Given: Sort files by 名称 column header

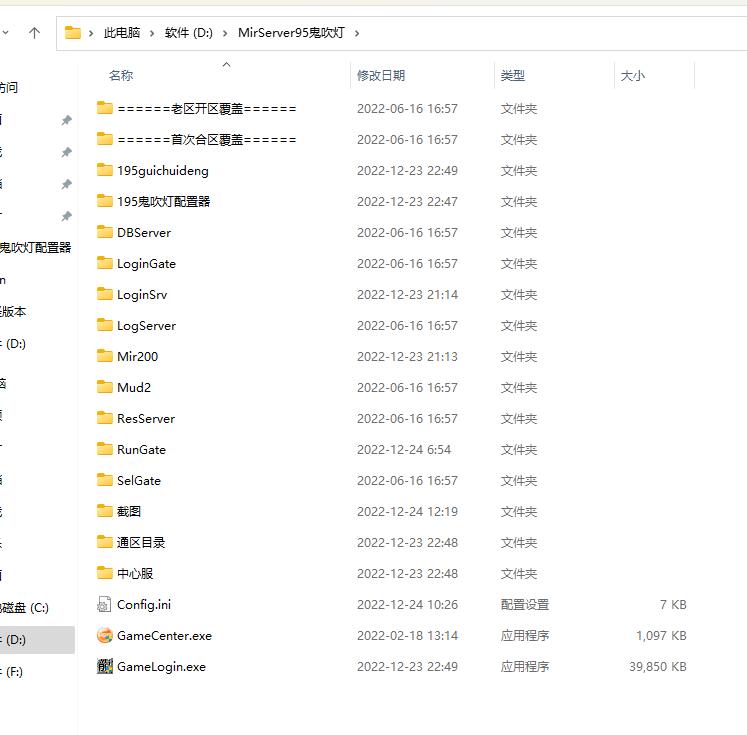Looking at the screenshot, I should coord(121,76).
